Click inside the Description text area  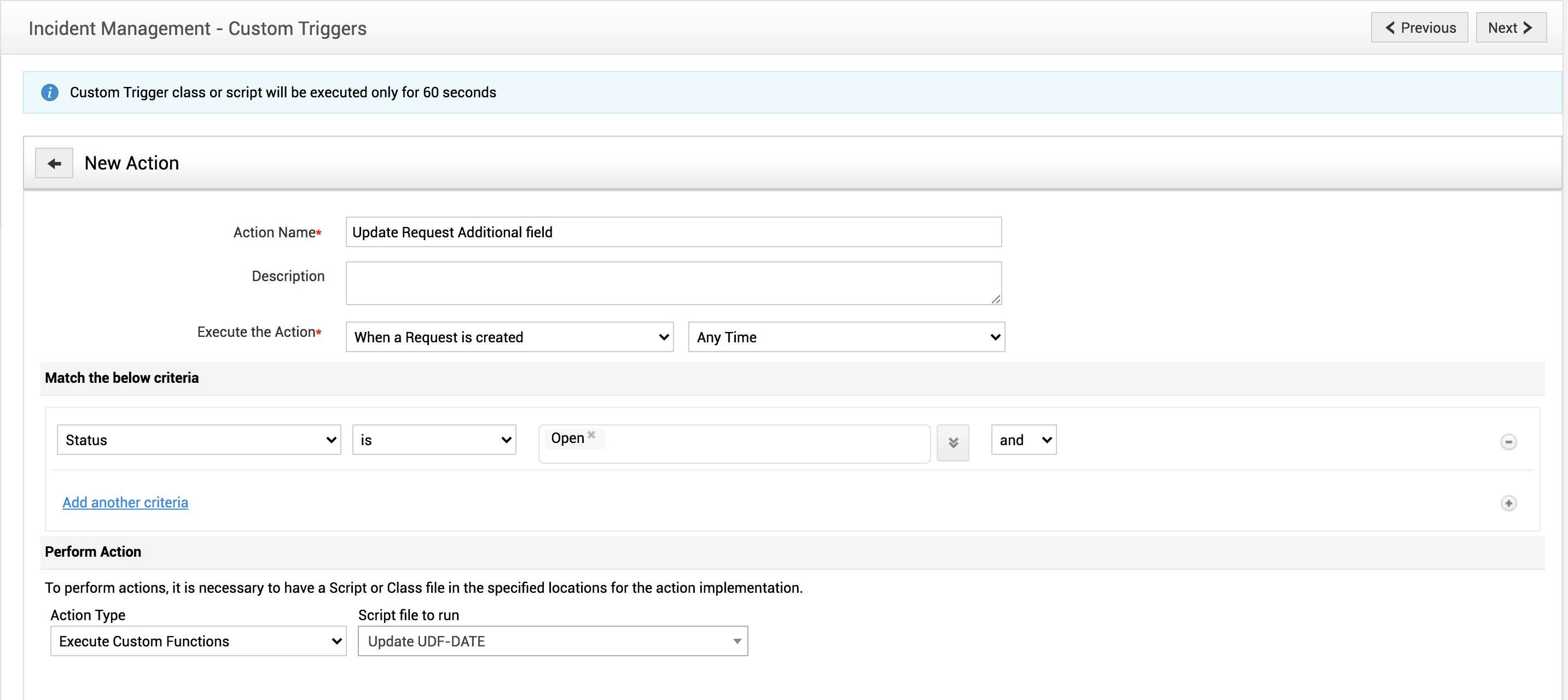click(672, 283)
